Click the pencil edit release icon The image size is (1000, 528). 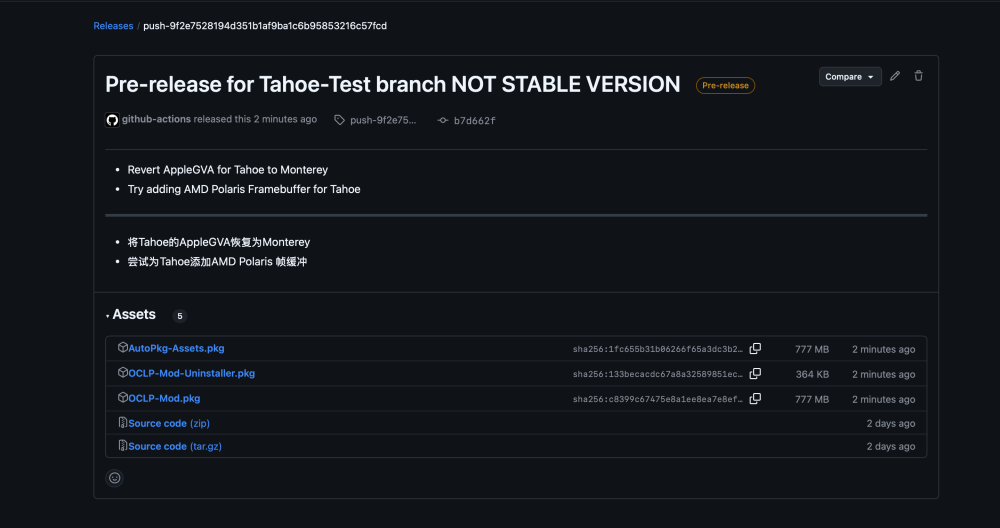pos(895,76)
